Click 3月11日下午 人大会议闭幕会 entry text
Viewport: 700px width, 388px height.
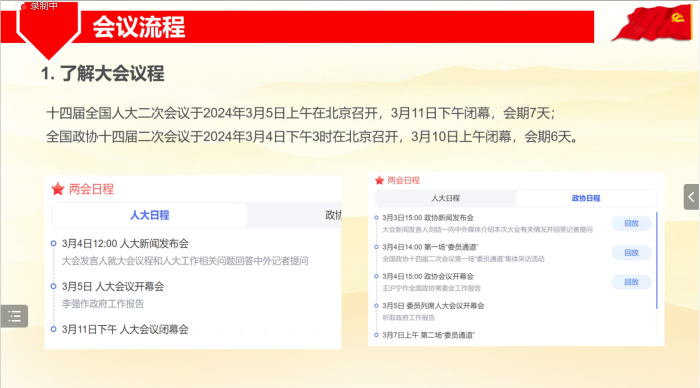click(x=125, y=329)
